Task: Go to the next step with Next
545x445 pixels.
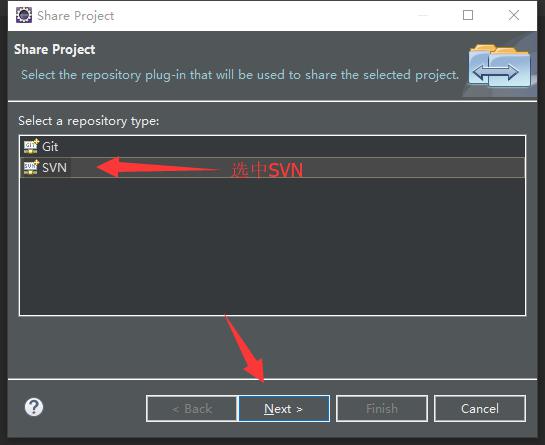Action: pos(284,408)
